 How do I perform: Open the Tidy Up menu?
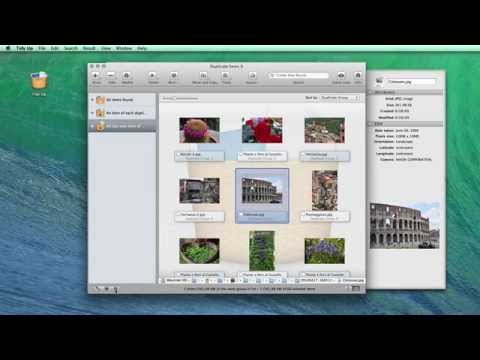tap(25, 48)
